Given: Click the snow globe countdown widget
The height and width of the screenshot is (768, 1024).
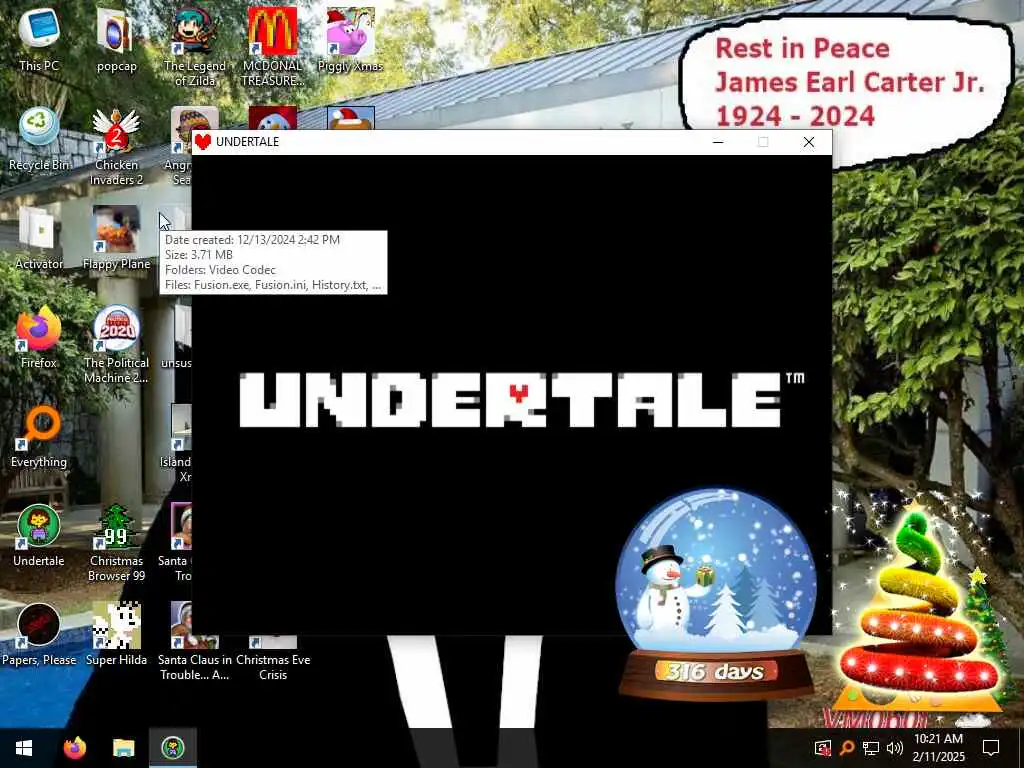Looking at the screenshot, I should tap(716, 594).
